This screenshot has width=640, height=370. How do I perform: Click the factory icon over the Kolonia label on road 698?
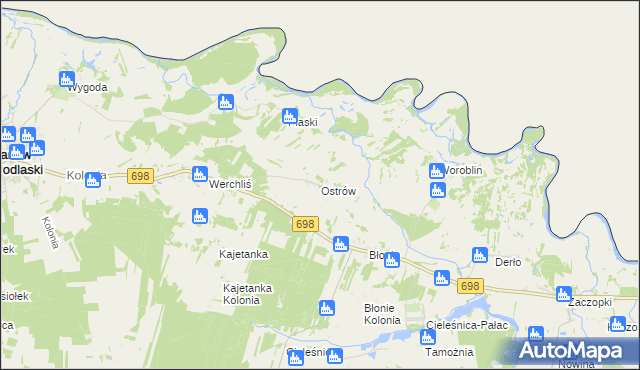(x=93, y=180)
